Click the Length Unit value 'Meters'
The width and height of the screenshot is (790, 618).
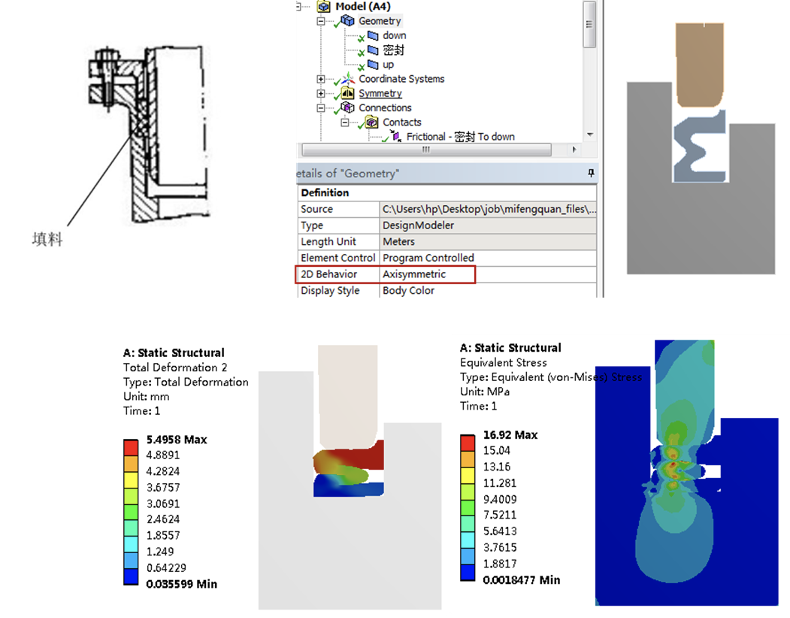click(x=488, y=242)
